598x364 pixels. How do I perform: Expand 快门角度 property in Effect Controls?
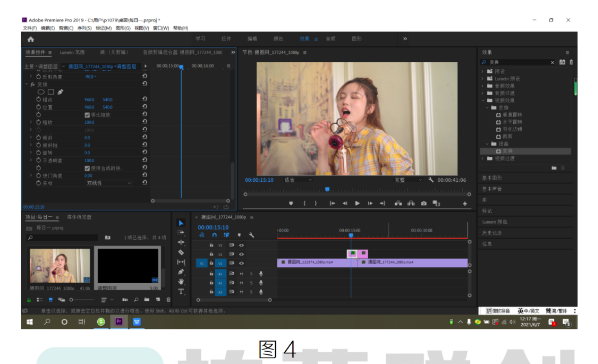pos(31,176)
